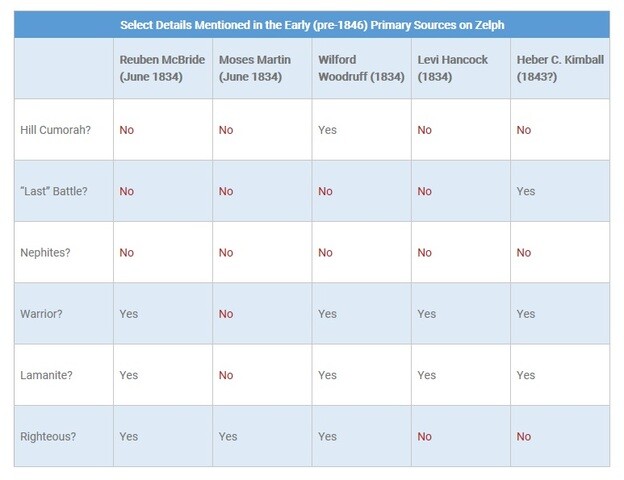Select the Warrior row label

click(44, 314)
